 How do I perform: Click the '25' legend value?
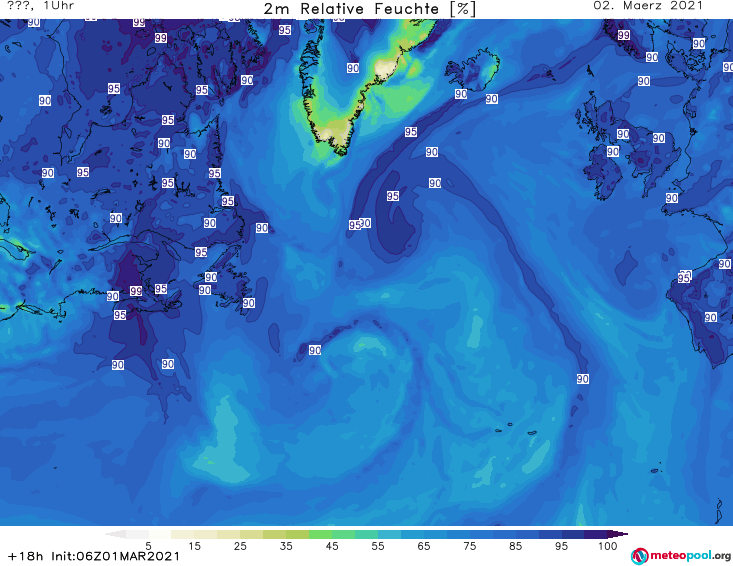click(240, 546)
